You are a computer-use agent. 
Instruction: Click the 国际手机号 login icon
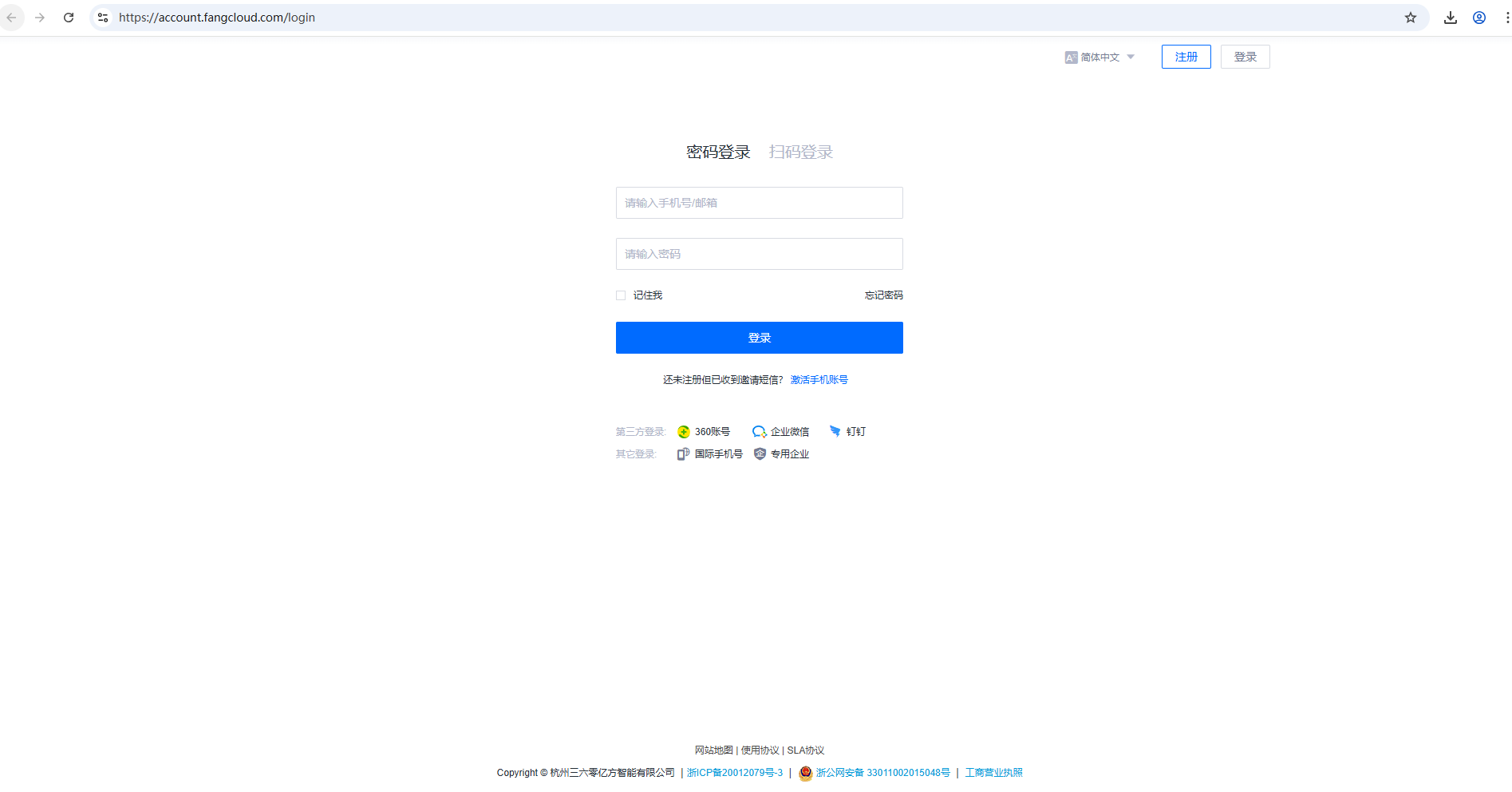pyautogui.click(x=683, y=453)
